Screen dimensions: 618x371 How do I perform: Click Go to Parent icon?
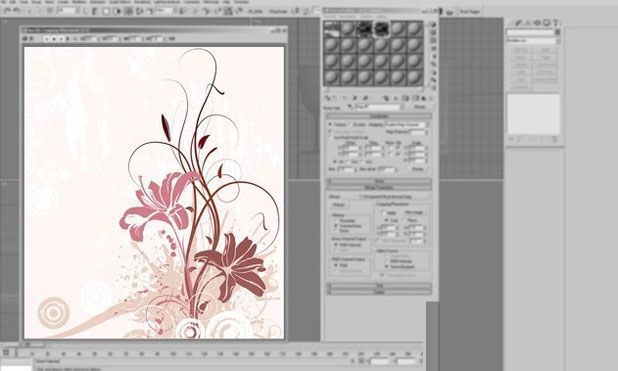point(424,98)
